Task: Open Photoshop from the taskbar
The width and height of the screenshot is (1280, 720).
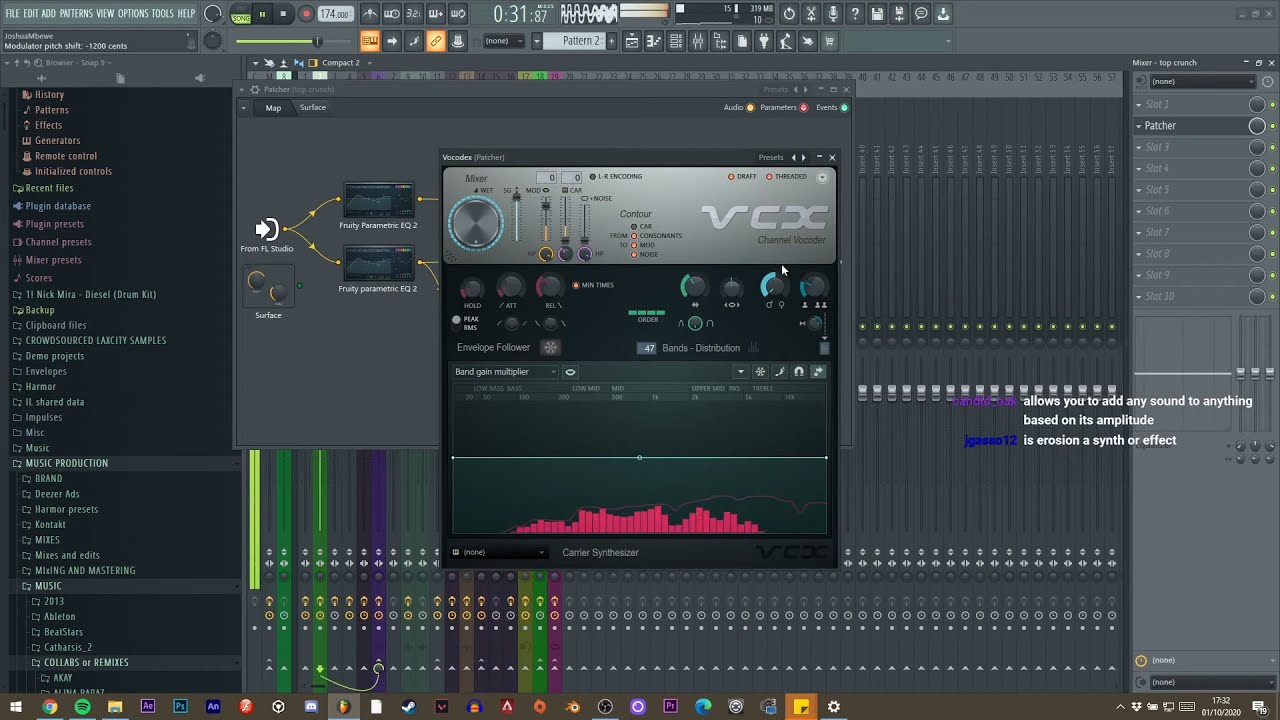Action: [x=180, y=707]
